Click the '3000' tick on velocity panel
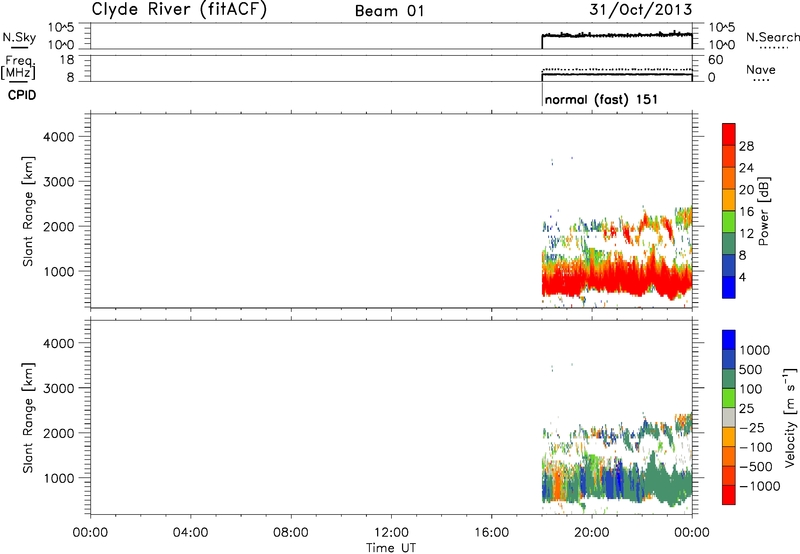 pyautogui.click(x=59, y=388)
